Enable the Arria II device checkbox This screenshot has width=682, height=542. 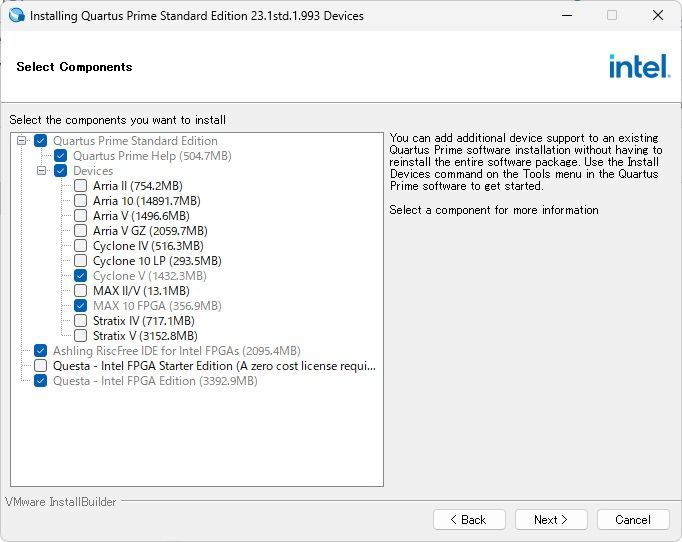coord(80,186)
